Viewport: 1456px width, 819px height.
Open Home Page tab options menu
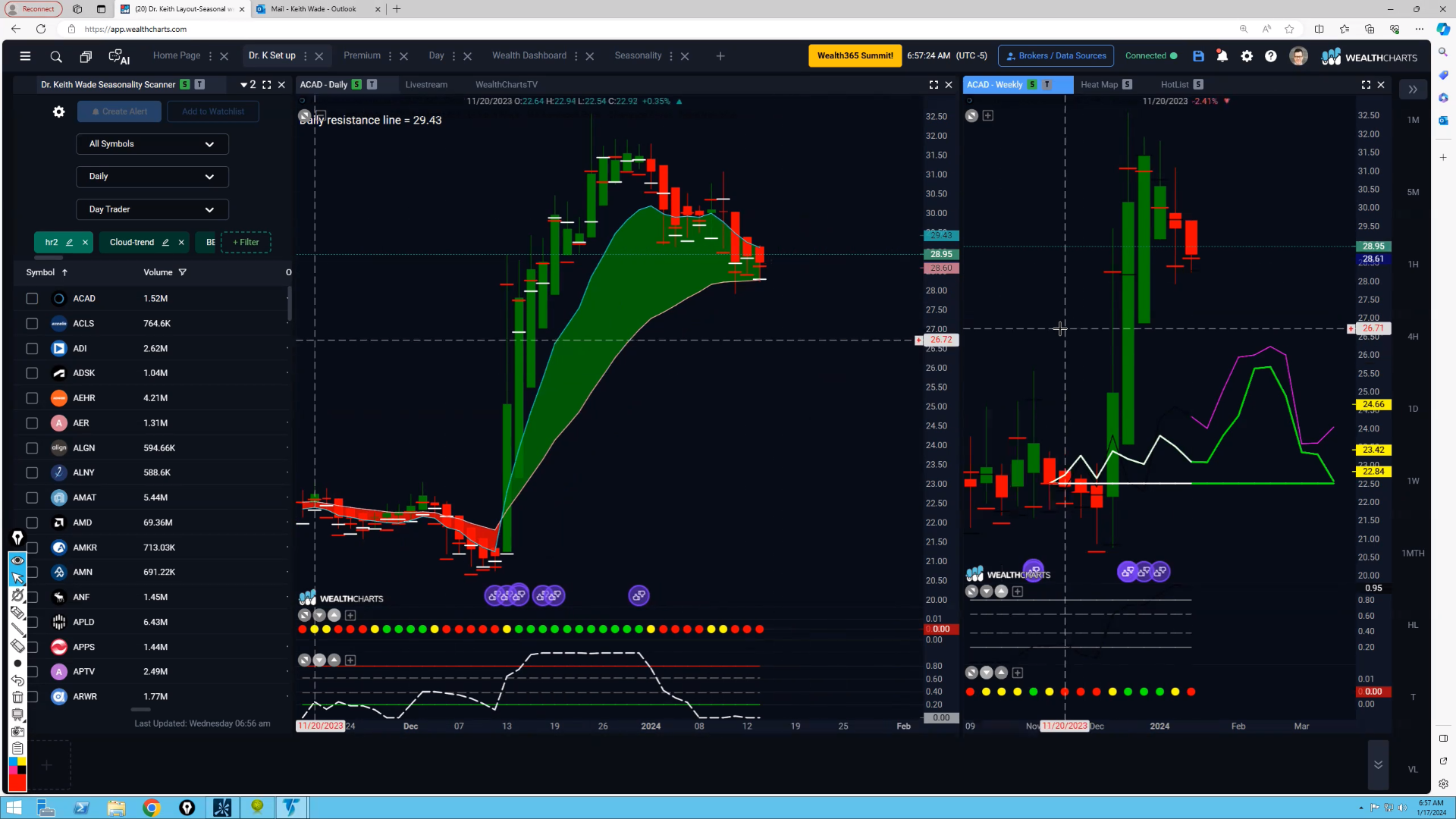[x=210, y=56]
